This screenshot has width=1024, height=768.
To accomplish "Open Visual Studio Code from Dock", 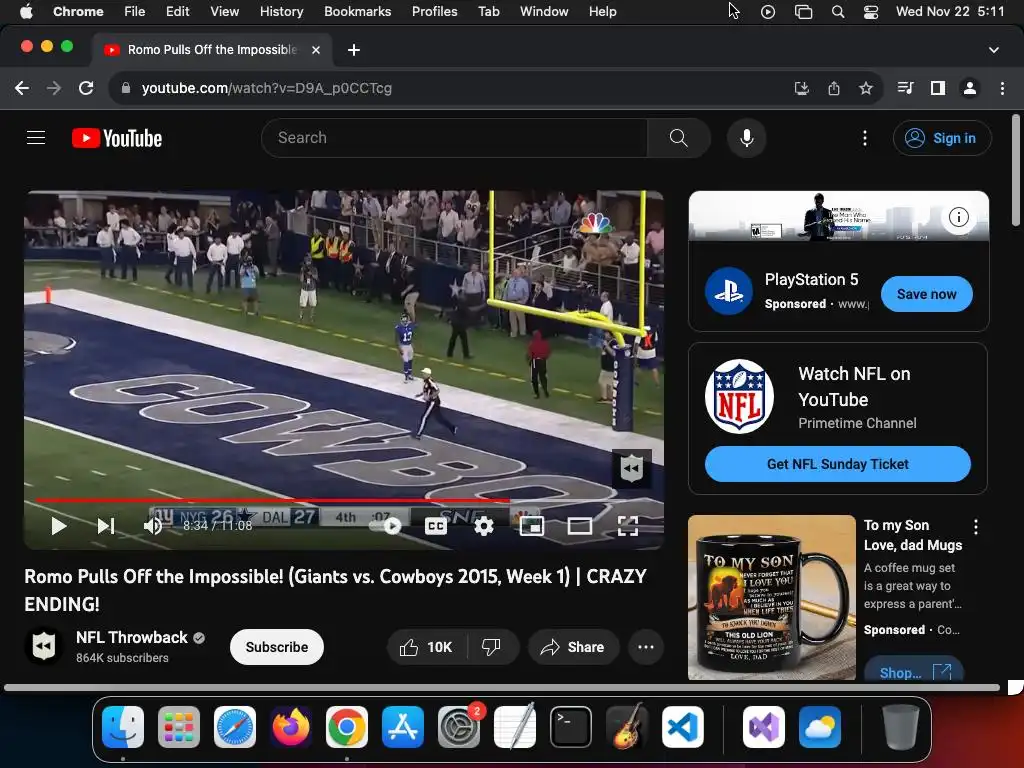I will tap(682, 726).
